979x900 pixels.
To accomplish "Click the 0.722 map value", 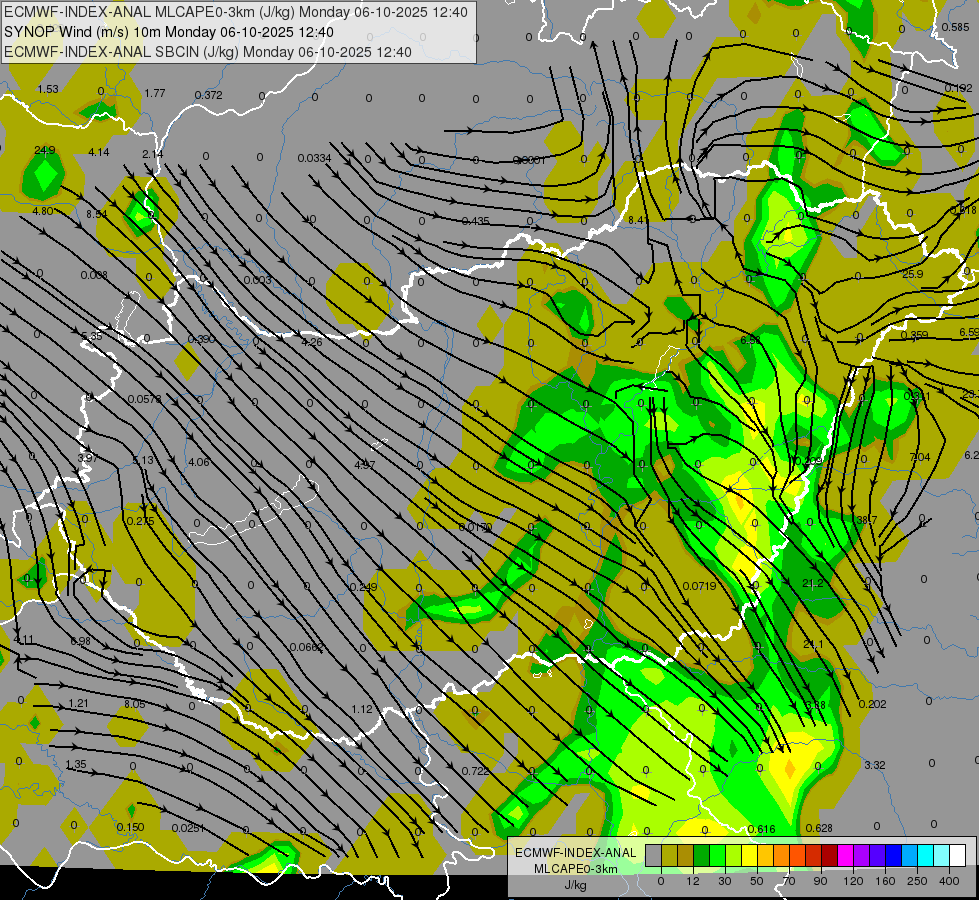I will pyautogui.click(x=475, y=771).
